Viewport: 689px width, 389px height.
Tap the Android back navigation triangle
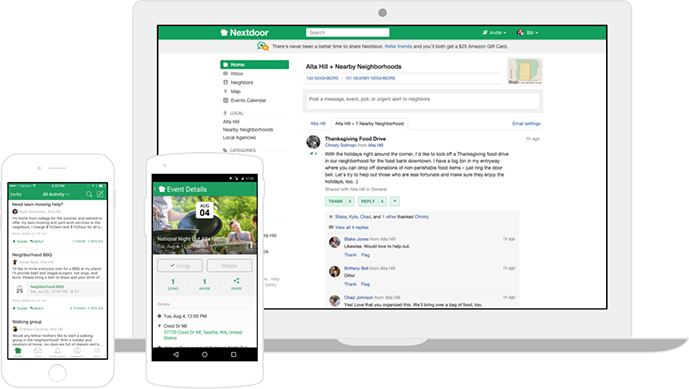(x=176, y=354)
